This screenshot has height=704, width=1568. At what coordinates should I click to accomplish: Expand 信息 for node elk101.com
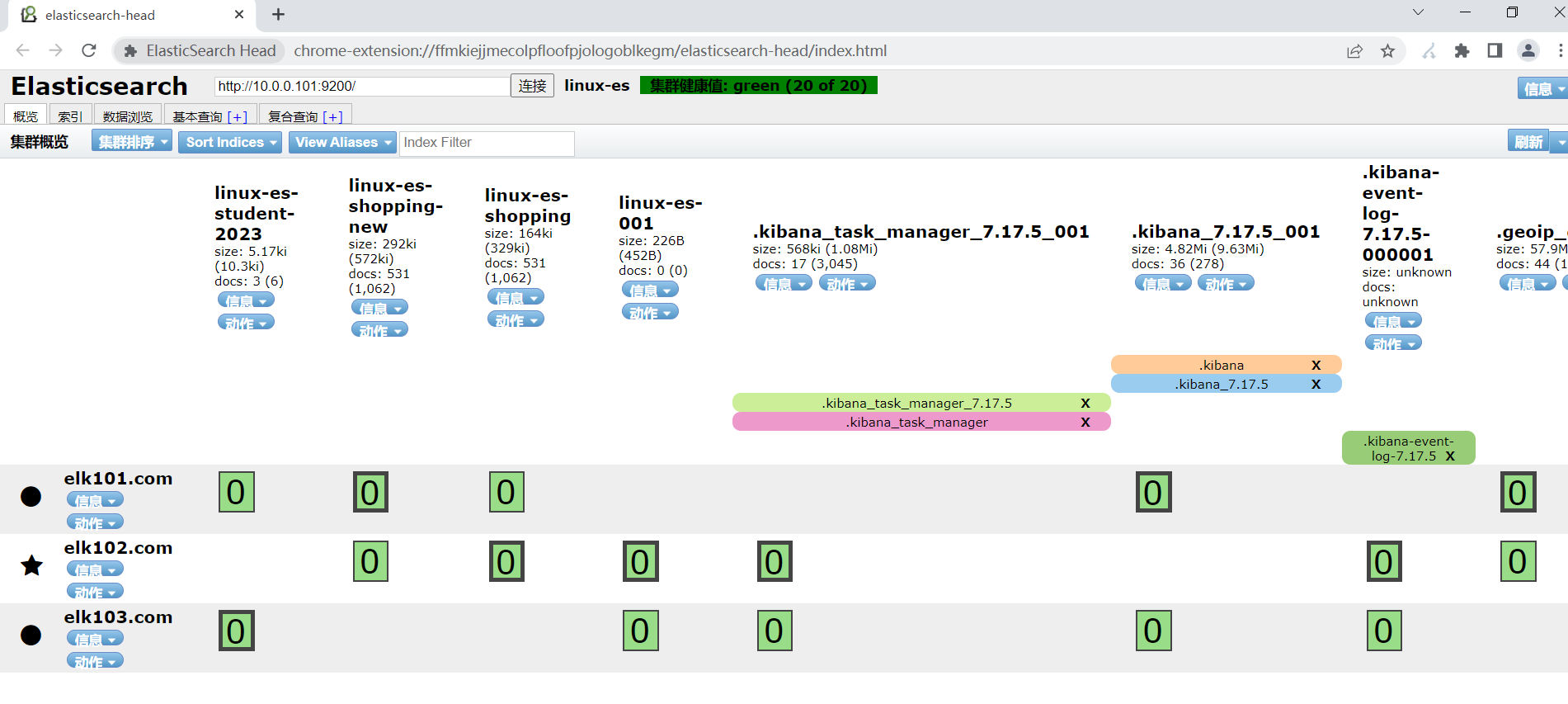pyautogui.click(x=95, y=500)
